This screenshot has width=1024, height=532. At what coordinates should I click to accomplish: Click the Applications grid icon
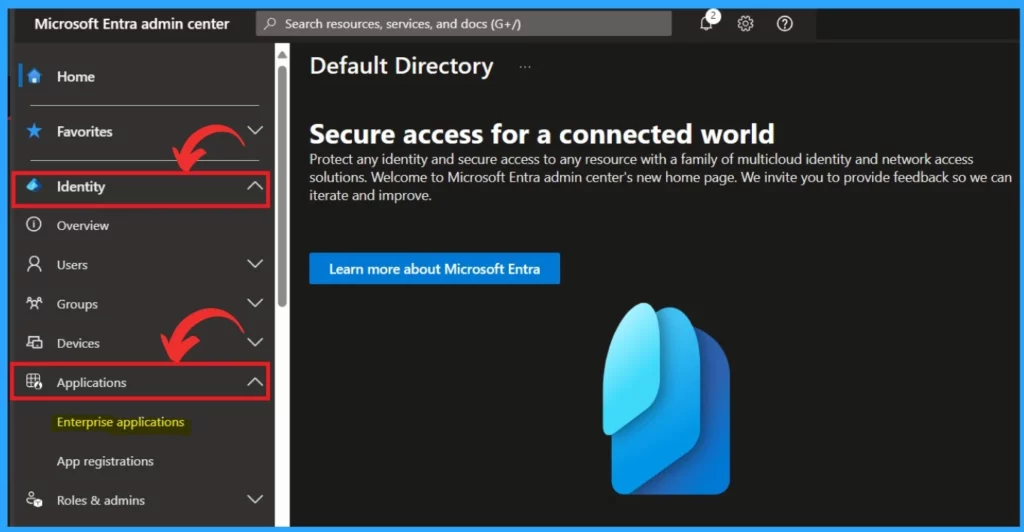tap(34, 381)
